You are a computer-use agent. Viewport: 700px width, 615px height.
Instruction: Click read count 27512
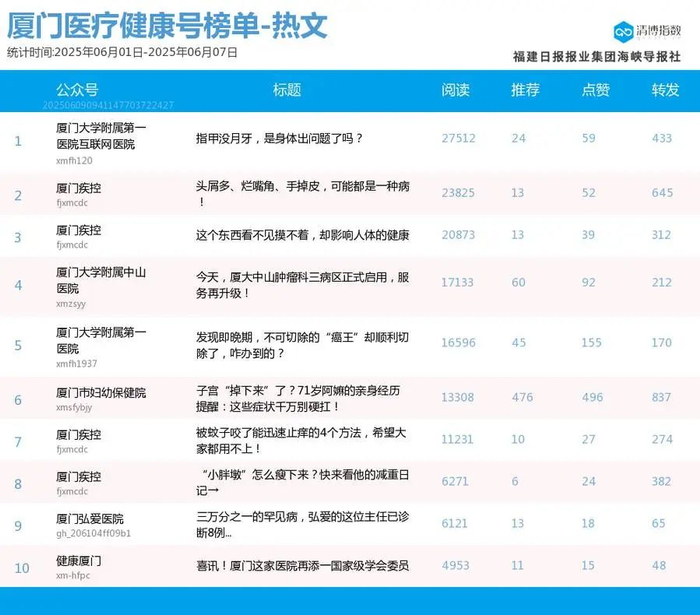coord(458,138)
